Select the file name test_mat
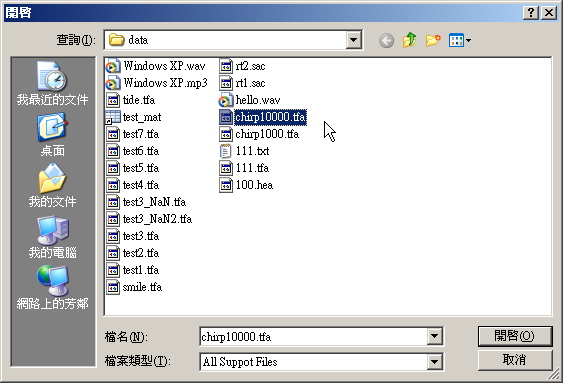Image resolution: width=563 pixels, height=383 pixels. point(142,117)
